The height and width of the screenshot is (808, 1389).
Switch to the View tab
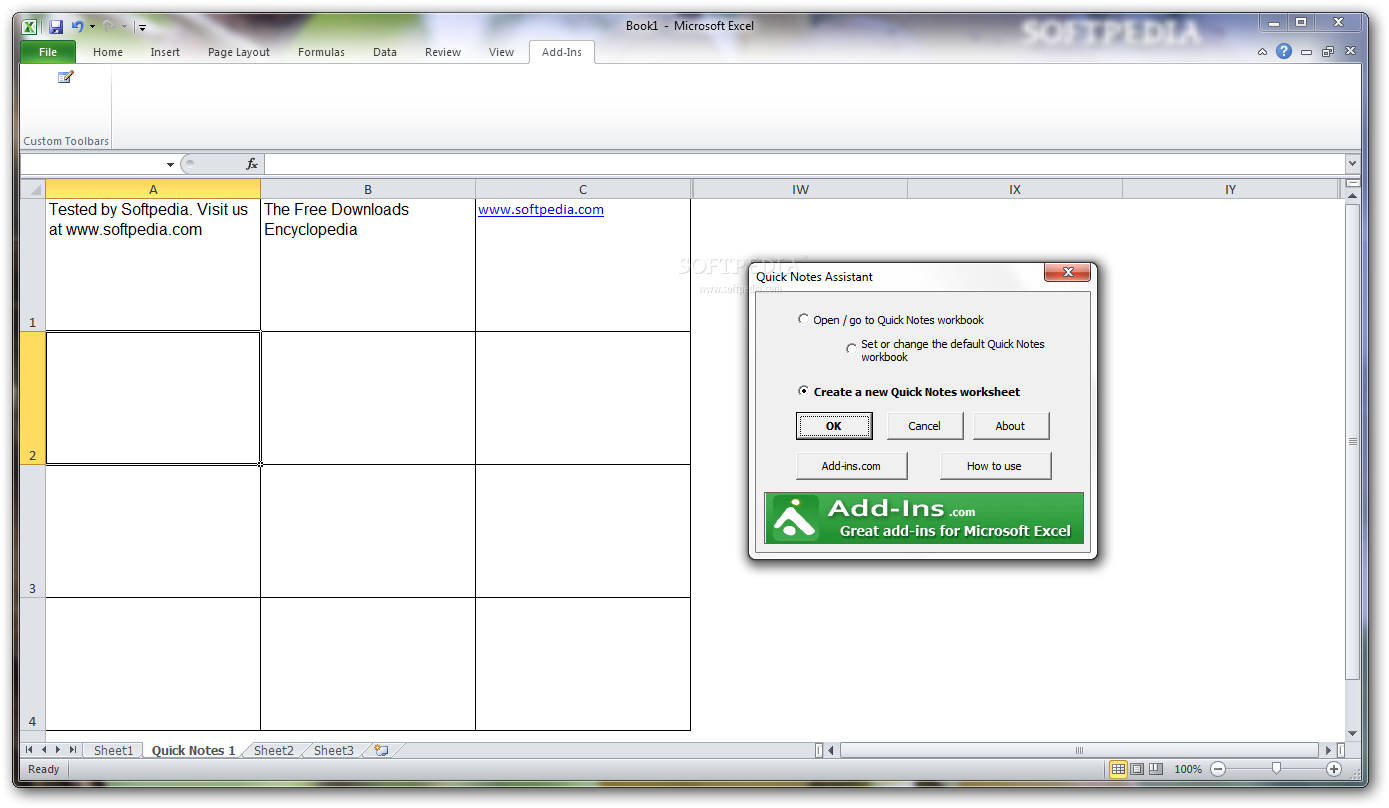pyautogui.click(x=501, y=52)
